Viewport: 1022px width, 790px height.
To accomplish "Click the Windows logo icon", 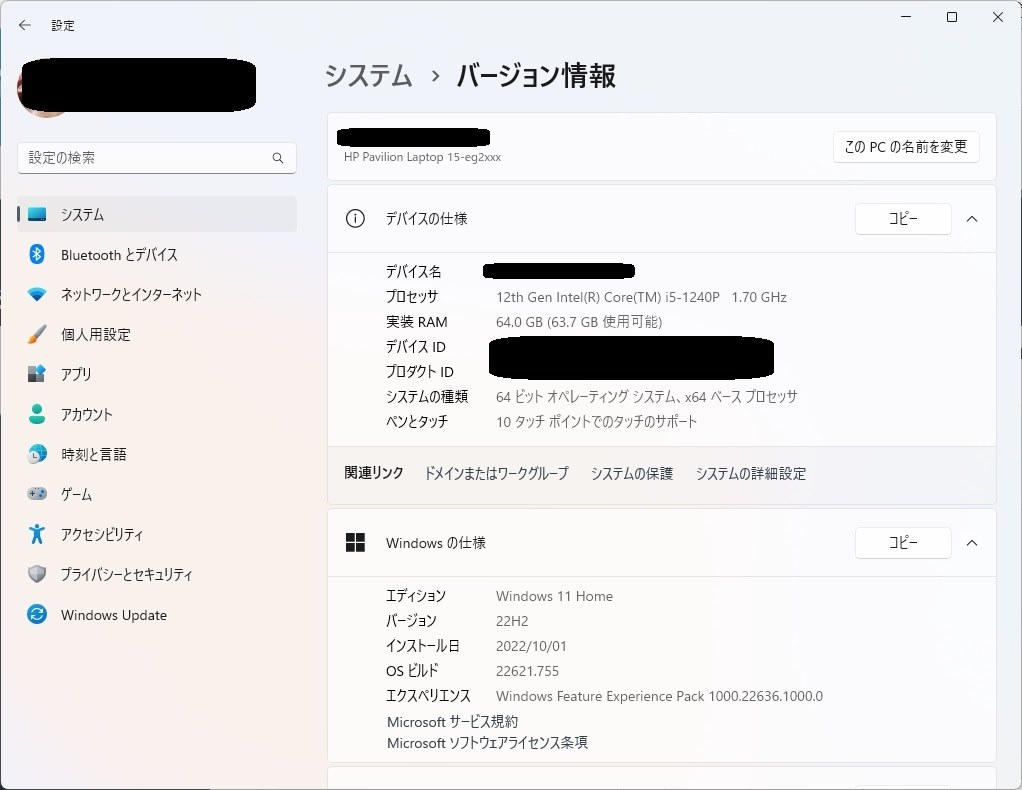I will [355, 542].
